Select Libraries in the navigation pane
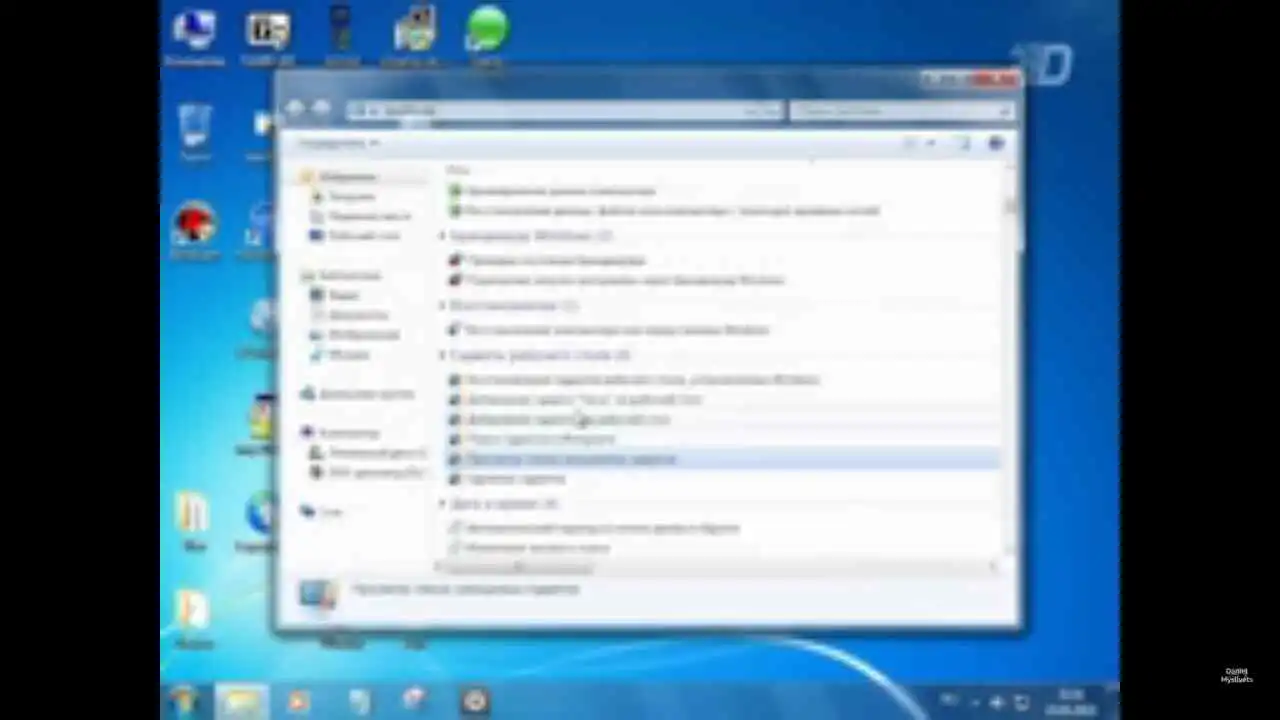Screen dimensions: 1280x720 pos(341,275)
